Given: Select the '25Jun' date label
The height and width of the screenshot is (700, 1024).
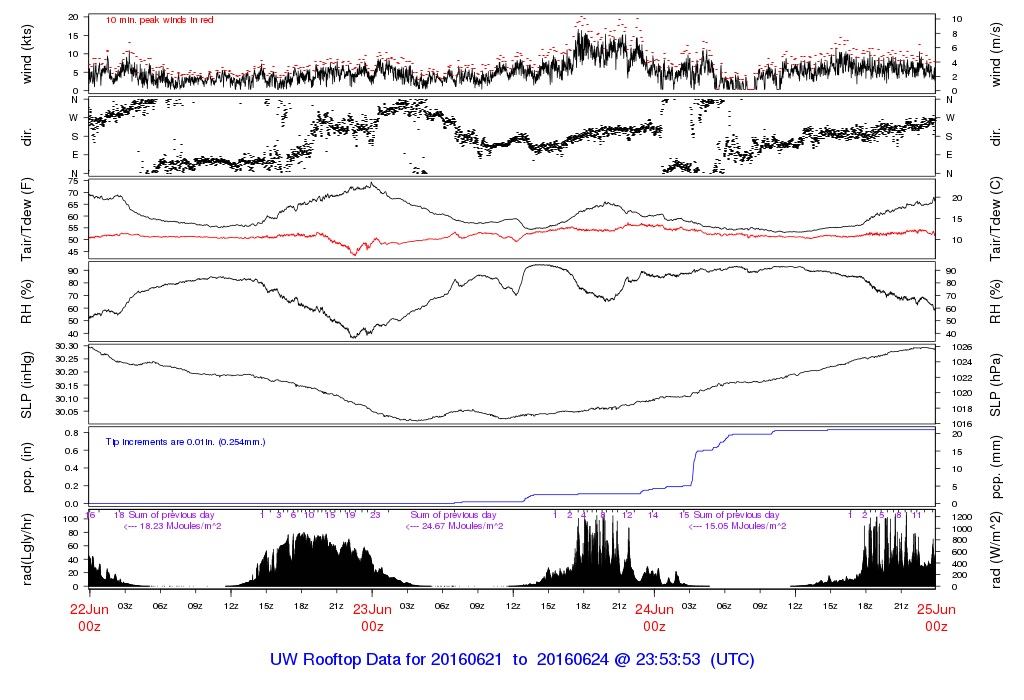Looking at the screenshot, I should click(936, 609).
